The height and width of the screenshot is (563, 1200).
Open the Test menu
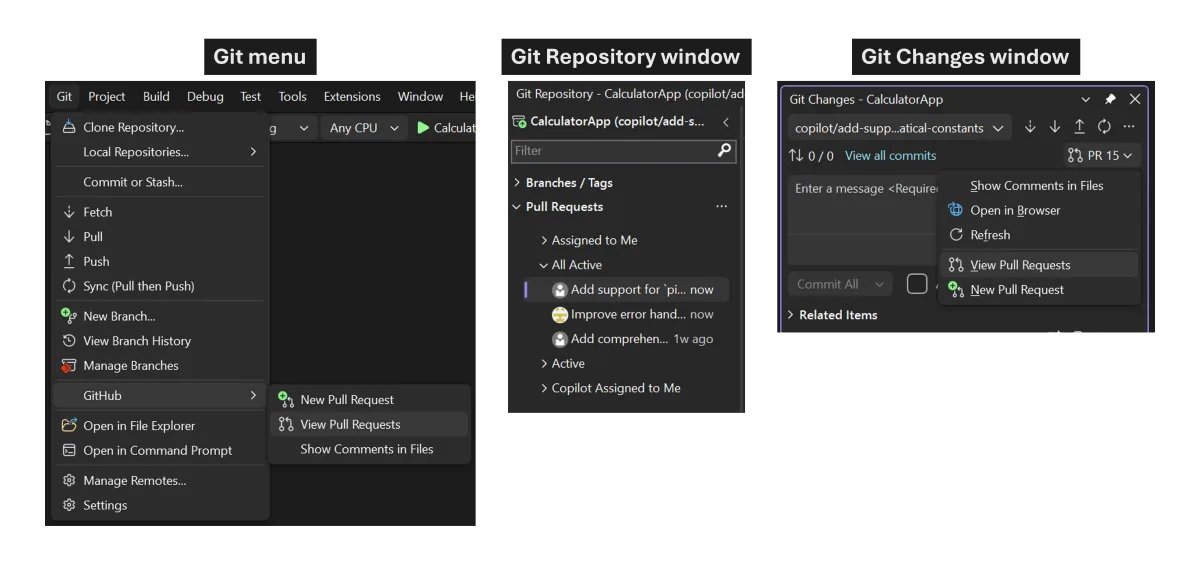250,97
